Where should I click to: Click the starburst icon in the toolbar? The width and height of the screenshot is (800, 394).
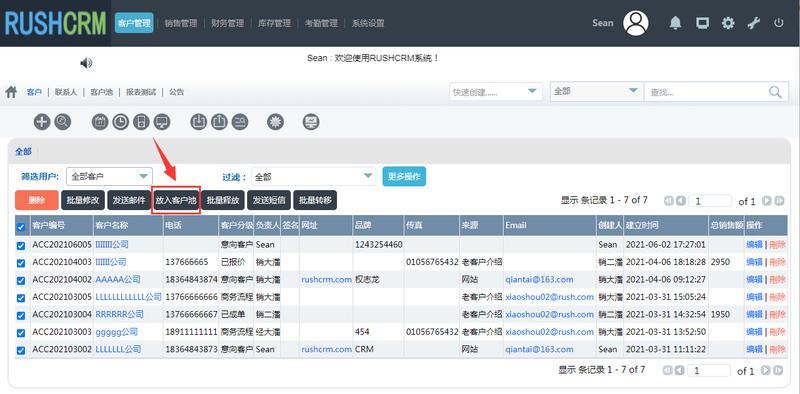[276, 122]
